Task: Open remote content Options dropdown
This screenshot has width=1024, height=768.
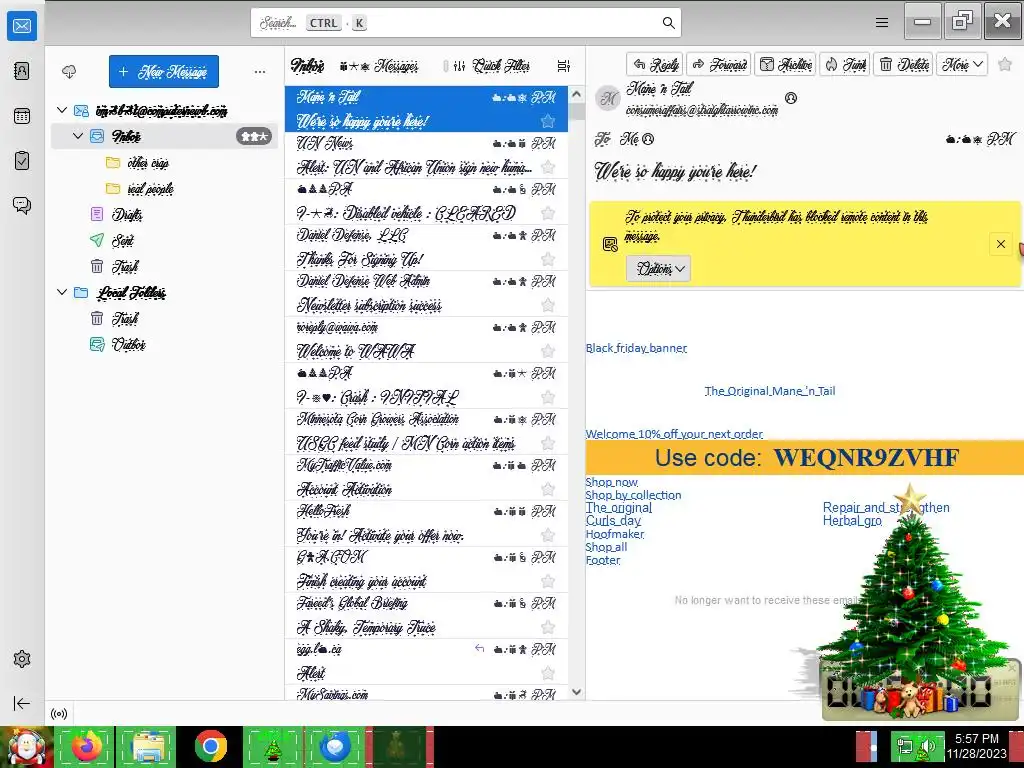Action: point(658,268)
